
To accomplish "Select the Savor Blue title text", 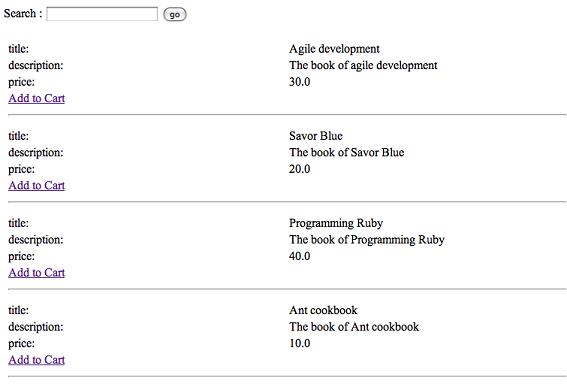I will 316,136.
